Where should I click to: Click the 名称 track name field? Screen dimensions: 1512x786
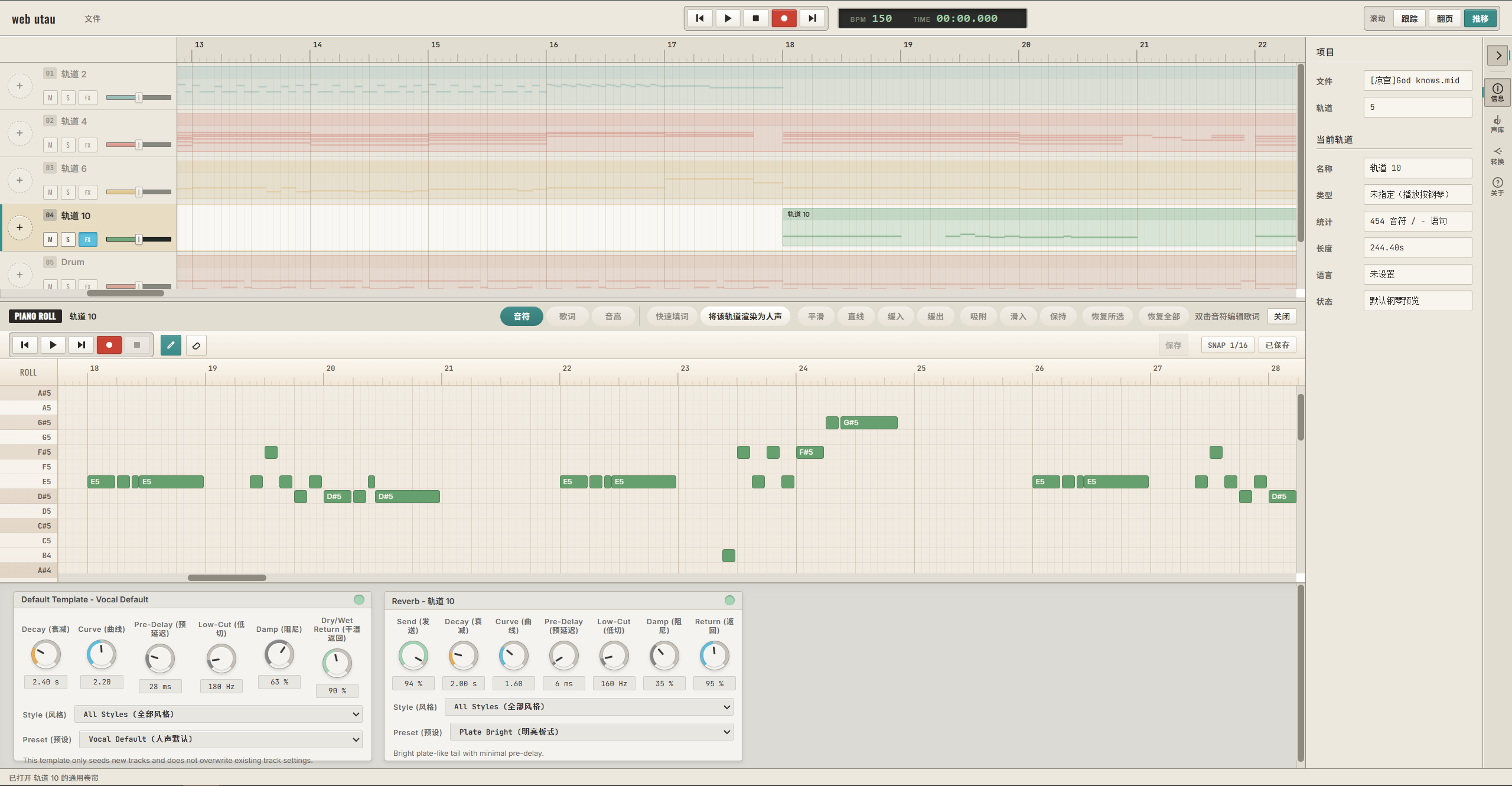[1417, 168]
